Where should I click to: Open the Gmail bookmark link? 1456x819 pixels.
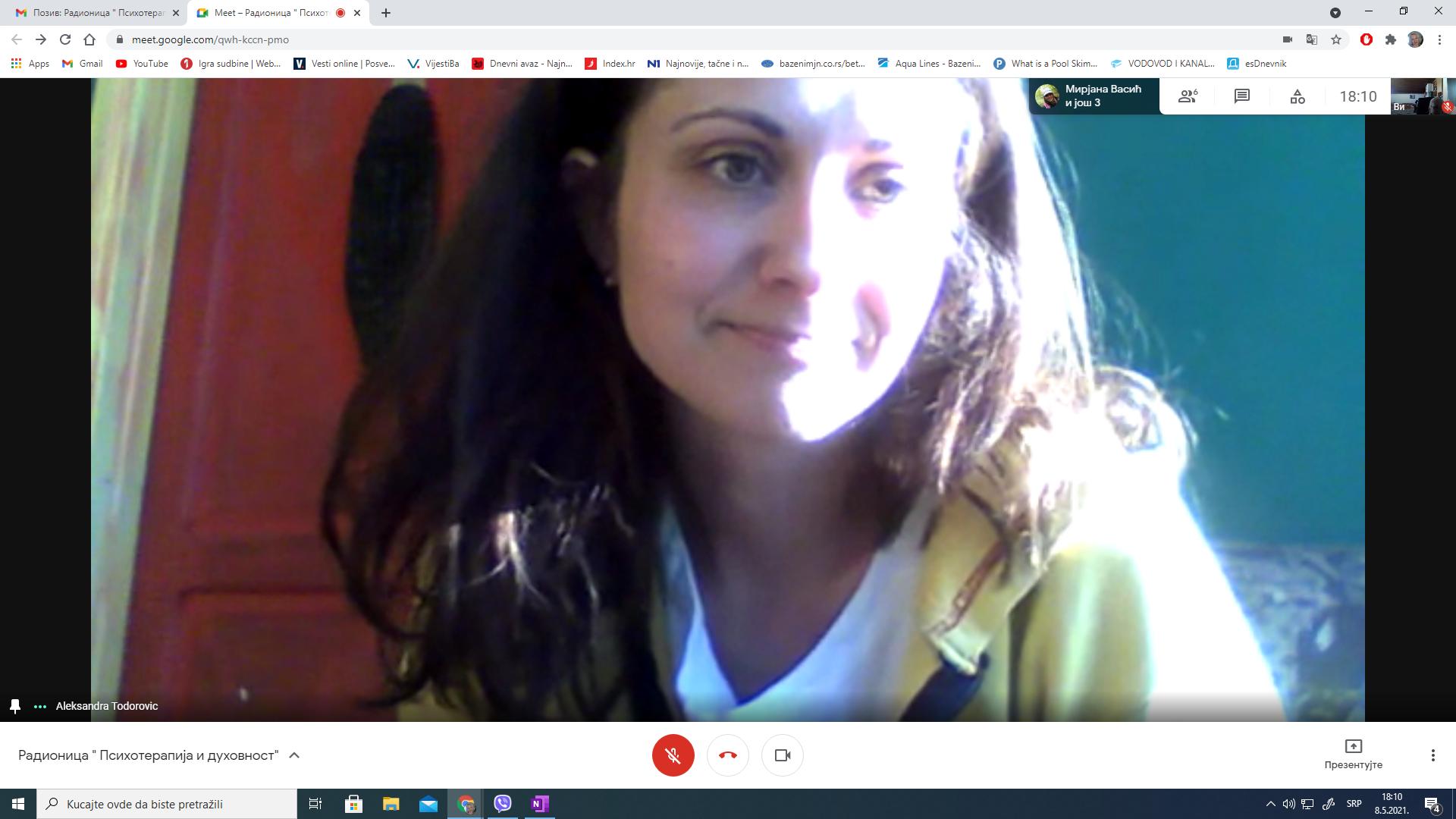pyautogui.click(x=82, y=64)
